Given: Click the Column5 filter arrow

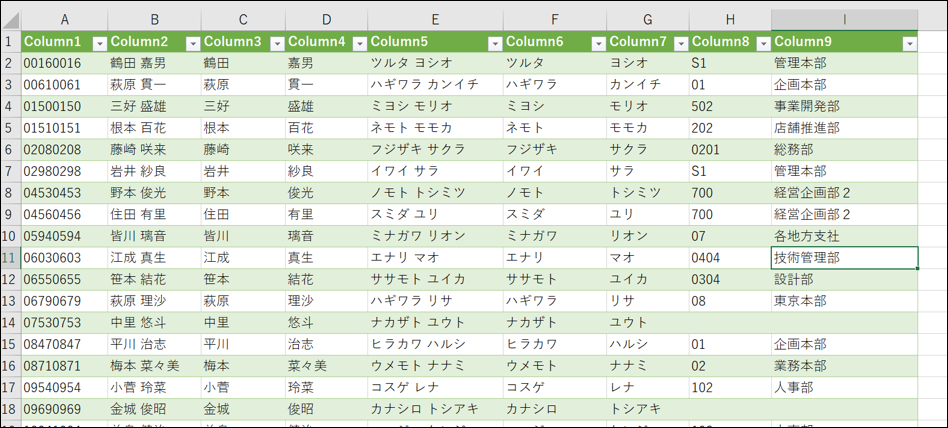Looking at the screenshot, I should pyautogui.click(x=494, y=42).
